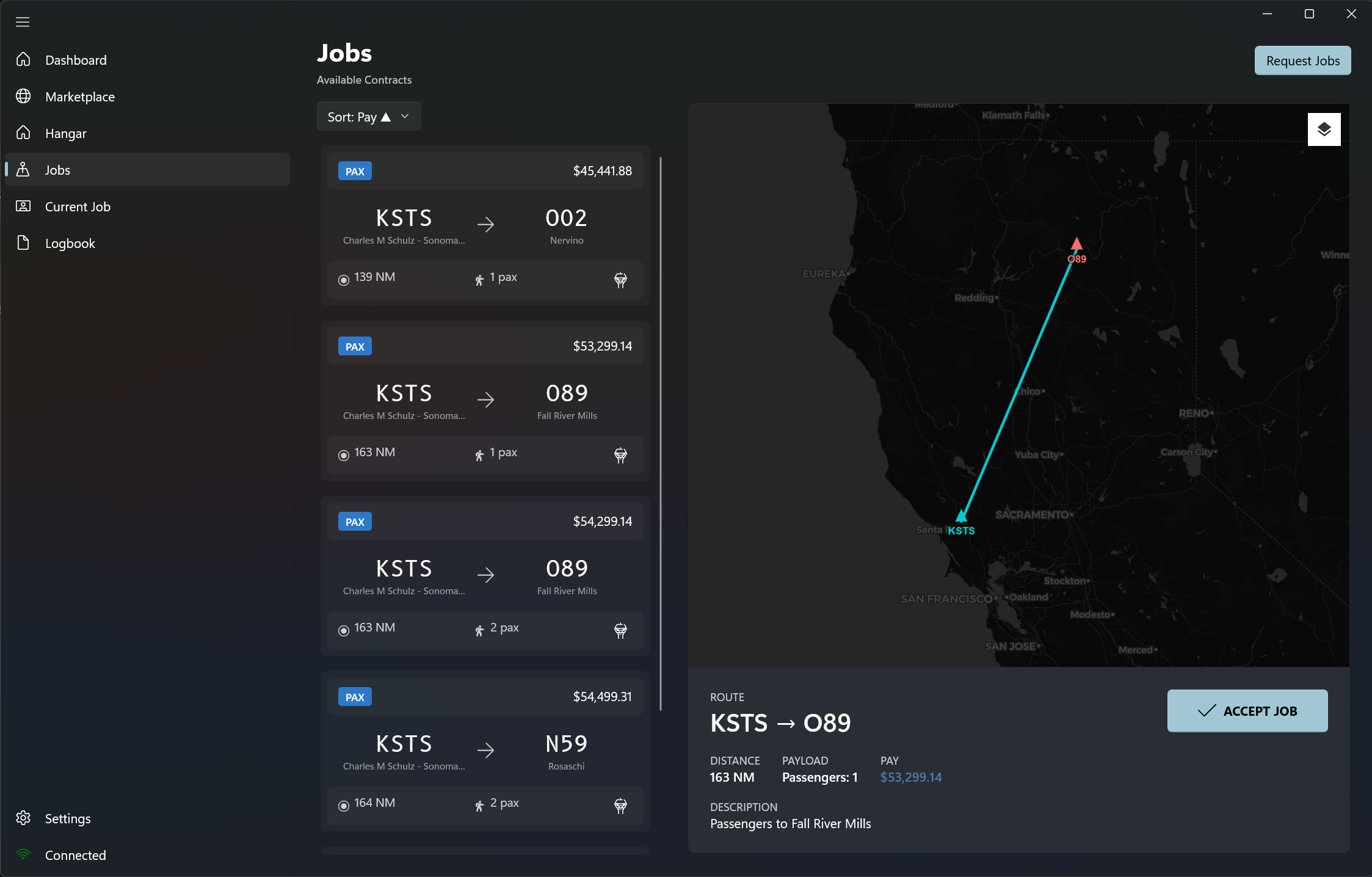Open Current Job page
The height and width of the screenshot is (877, 1372).
(78, 206)
